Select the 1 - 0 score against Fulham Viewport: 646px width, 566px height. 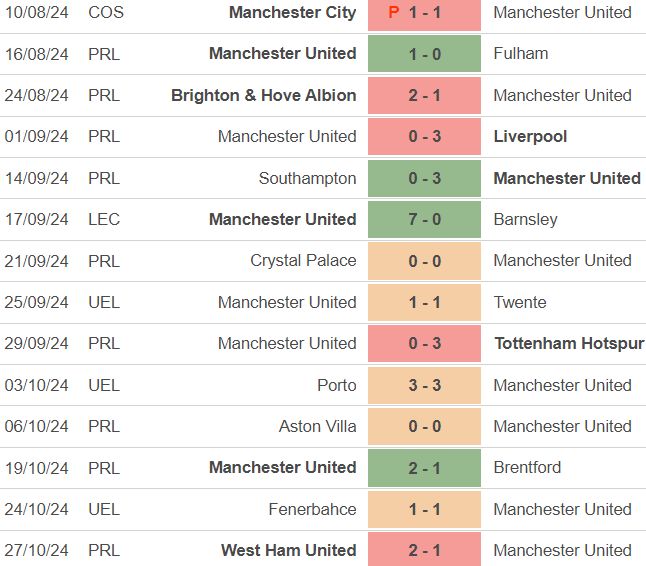[424, 54]
